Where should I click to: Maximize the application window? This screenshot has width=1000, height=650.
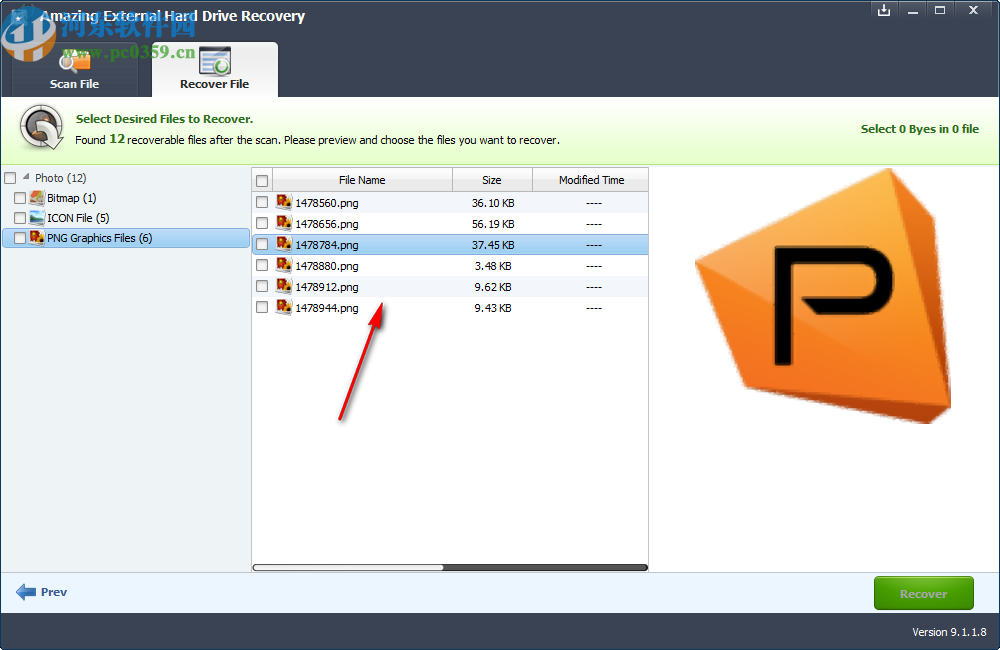tap(940, 10)
